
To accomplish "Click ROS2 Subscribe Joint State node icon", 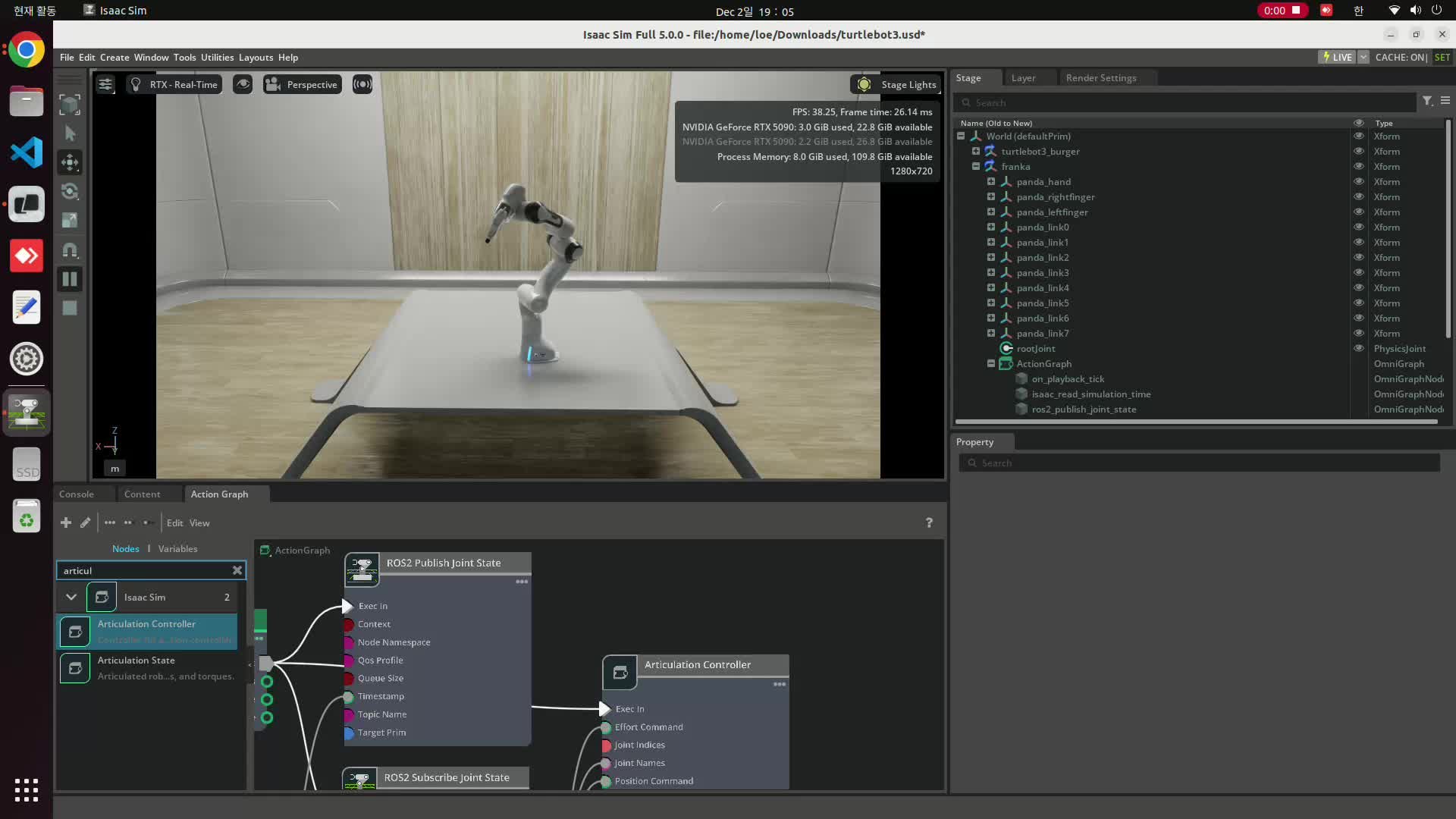I will (x=359, y=779).
